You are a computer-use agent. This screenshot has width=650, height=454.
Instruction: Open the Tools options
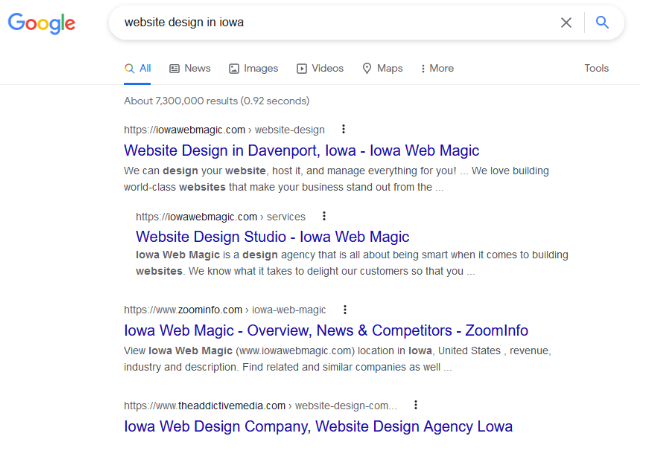[597, 68]
